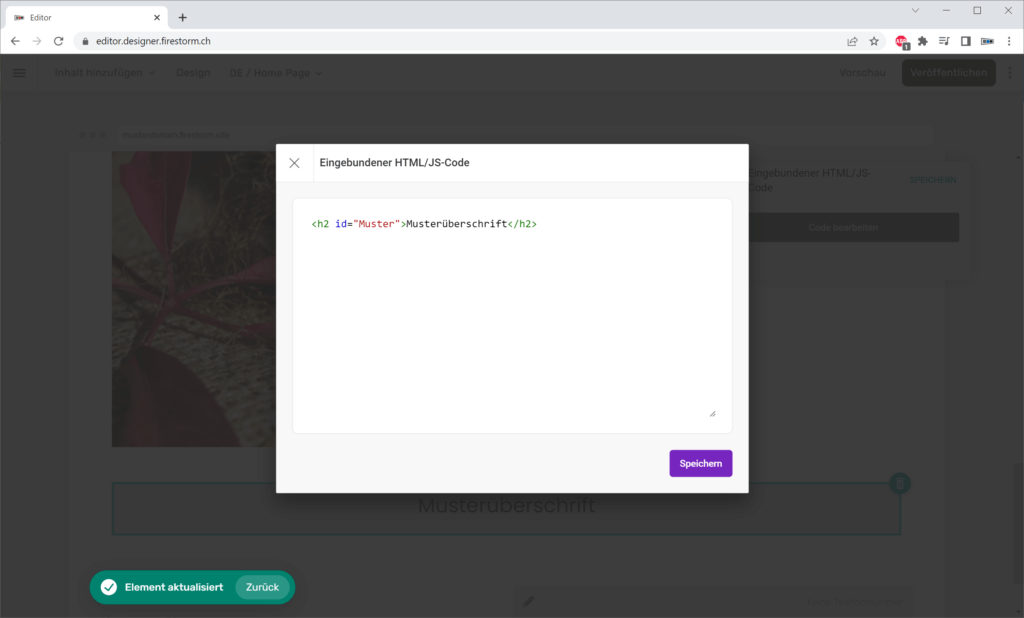Expand the Inhalt hinzufügen dropdown
Screen dimensions: 1024x618
pos(105,73)
